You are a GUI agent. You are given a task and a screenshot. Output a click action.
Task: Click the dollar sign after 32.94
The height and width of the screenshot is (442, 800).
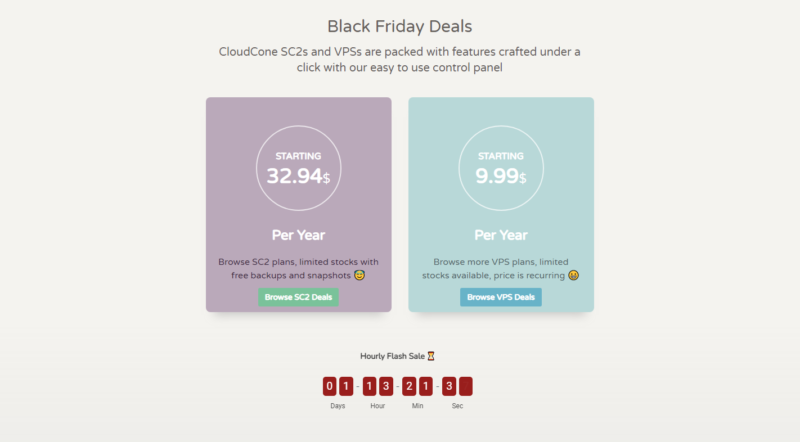[x=326, y=179]
